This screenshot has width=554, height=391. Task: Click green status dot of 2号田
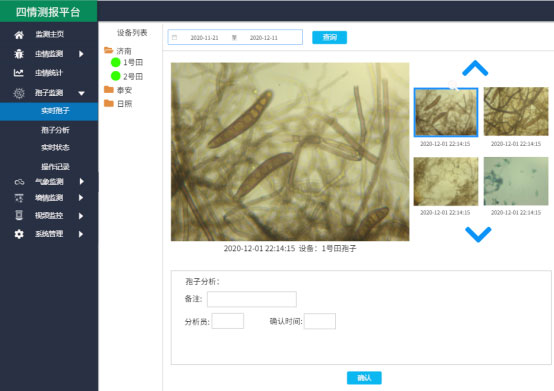click(116, 76)
